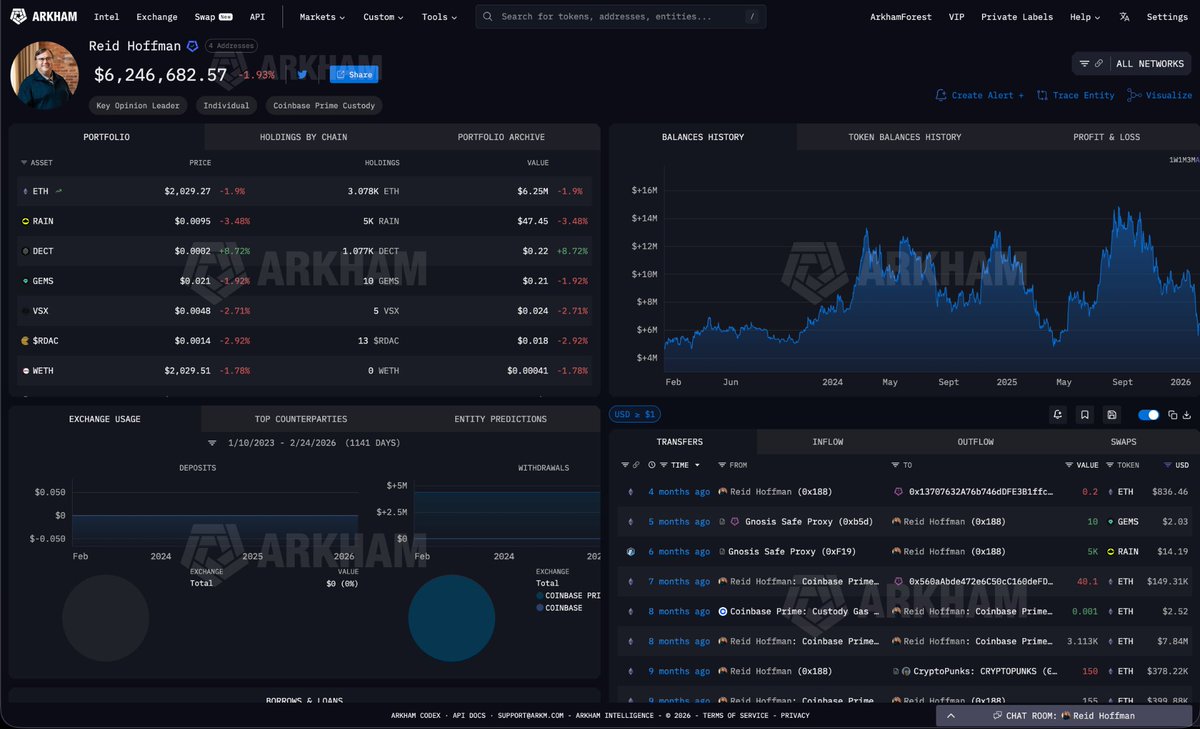Click the alert bell icon above transfers

1058,414
